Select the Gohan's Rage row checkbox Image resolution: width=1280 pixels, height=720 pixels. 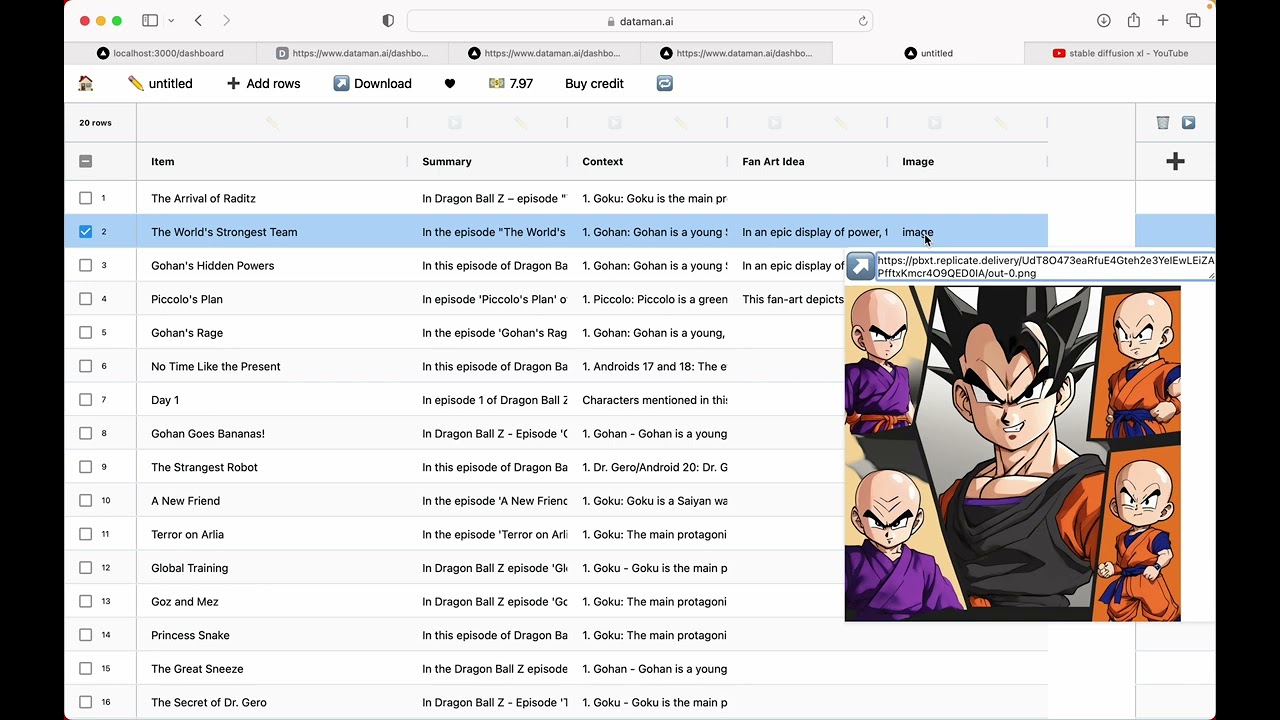85,333
